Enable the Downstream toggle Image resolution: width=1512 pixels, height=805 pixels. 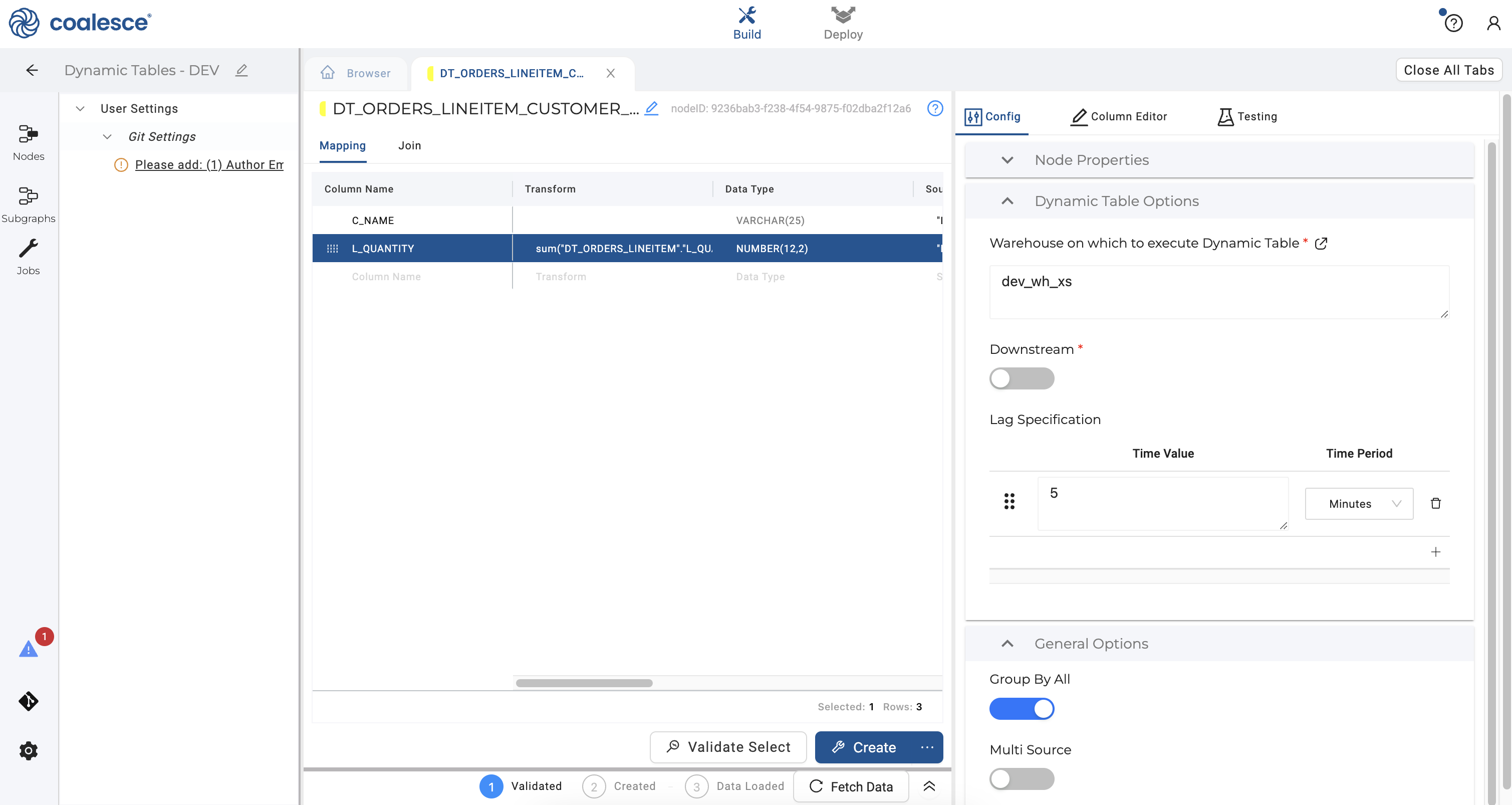point(1022,379)
